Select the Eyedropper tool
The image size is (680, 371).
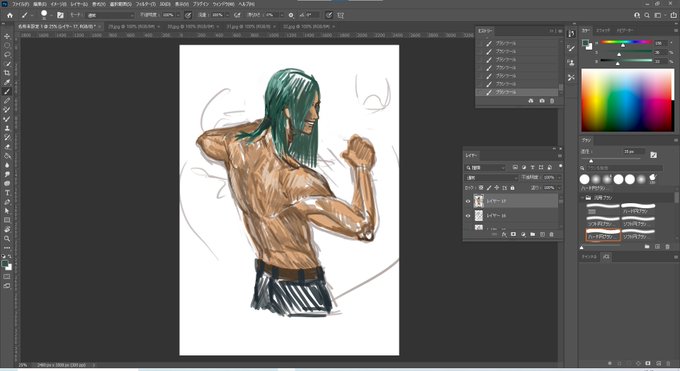tap(7, 82)
